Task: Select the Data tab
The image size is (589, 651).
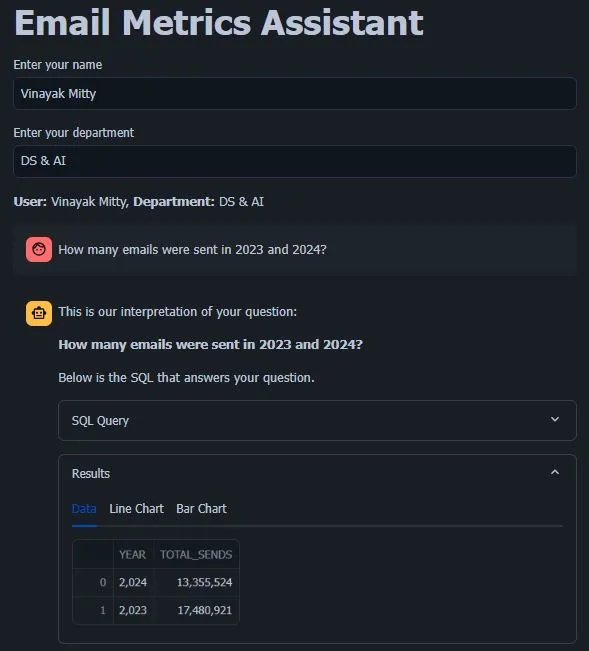Action: click(x=84, y=509)
